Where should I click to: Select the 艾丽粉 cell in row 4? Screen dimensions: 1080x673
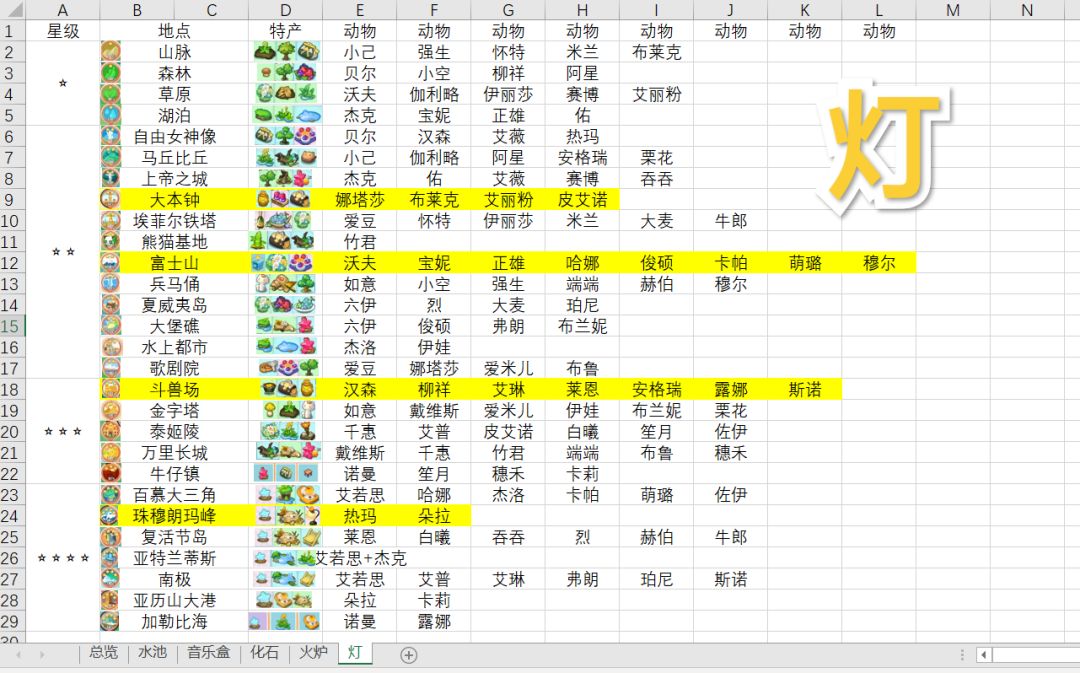click(x=656, y=94)
